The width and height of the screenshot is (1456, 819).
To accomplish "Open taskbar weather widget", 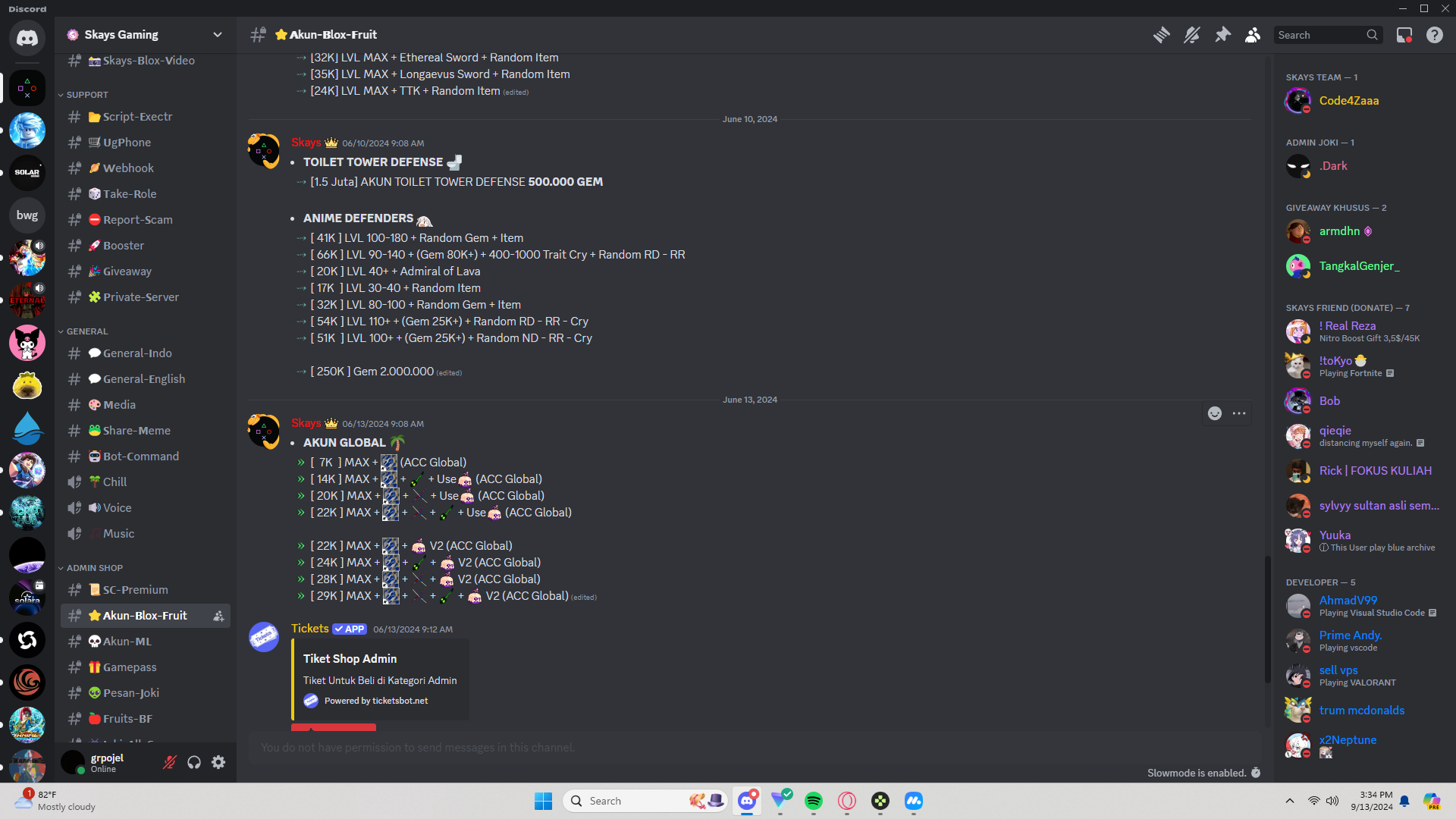I will [57, 801].
